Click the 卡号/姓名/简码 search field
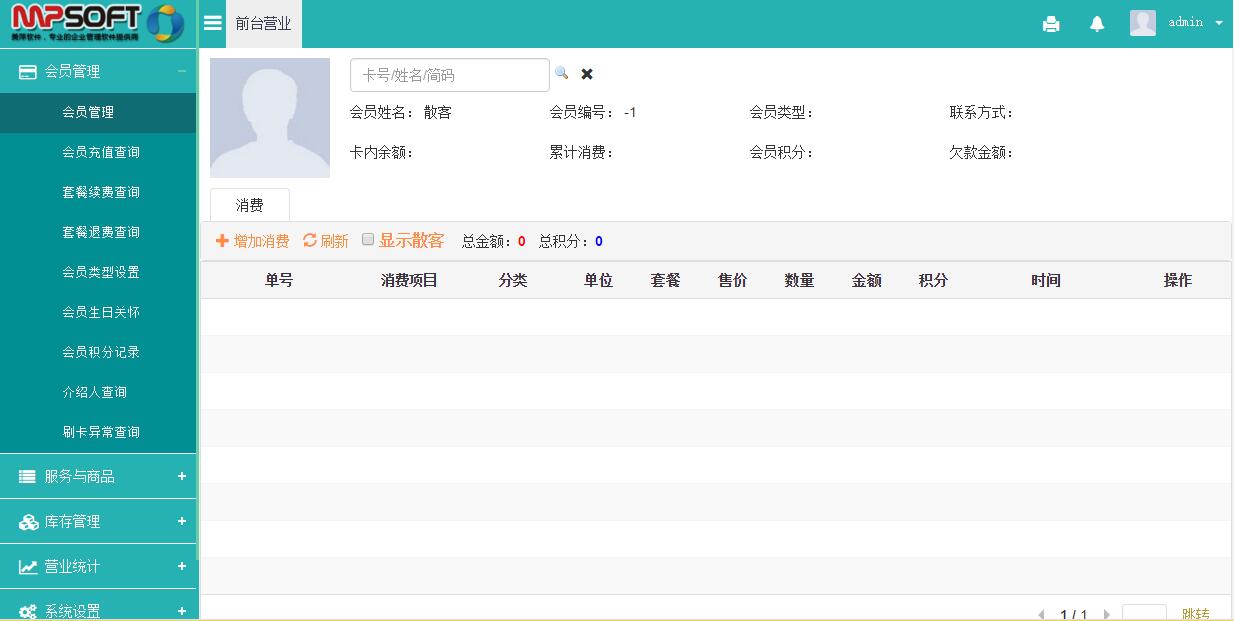Viewport: 1234px width, 621px height. [449, 75]
